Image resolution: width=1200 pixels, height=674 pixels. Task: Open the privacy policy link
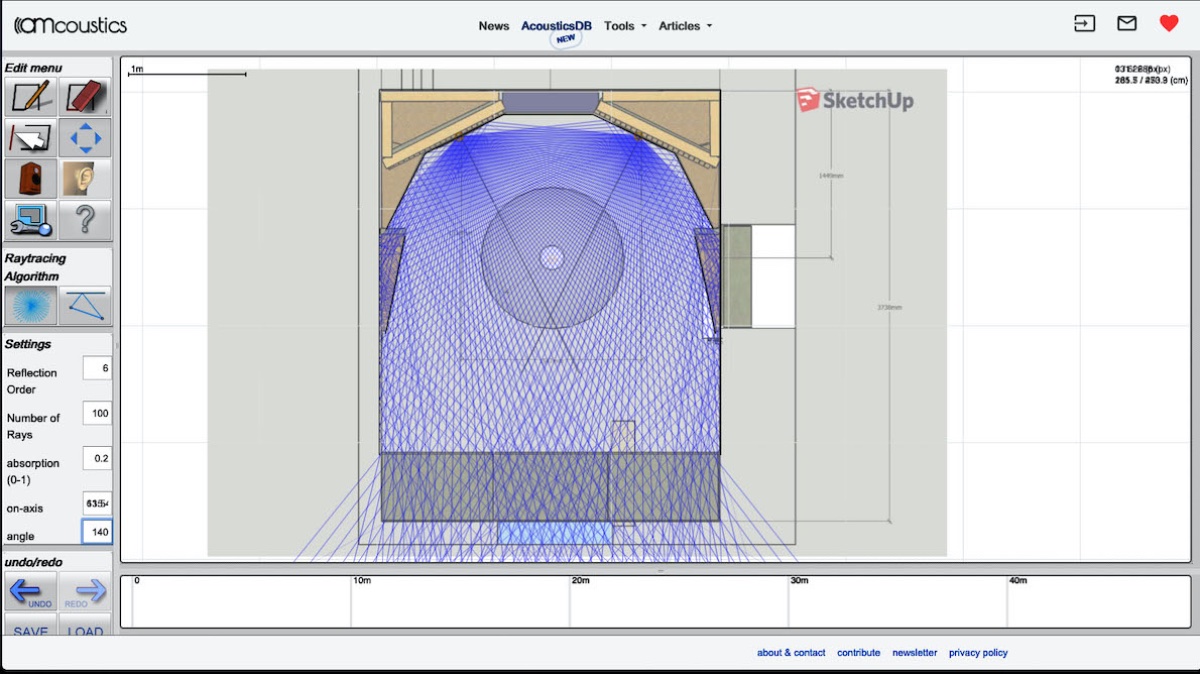[978, 653]
